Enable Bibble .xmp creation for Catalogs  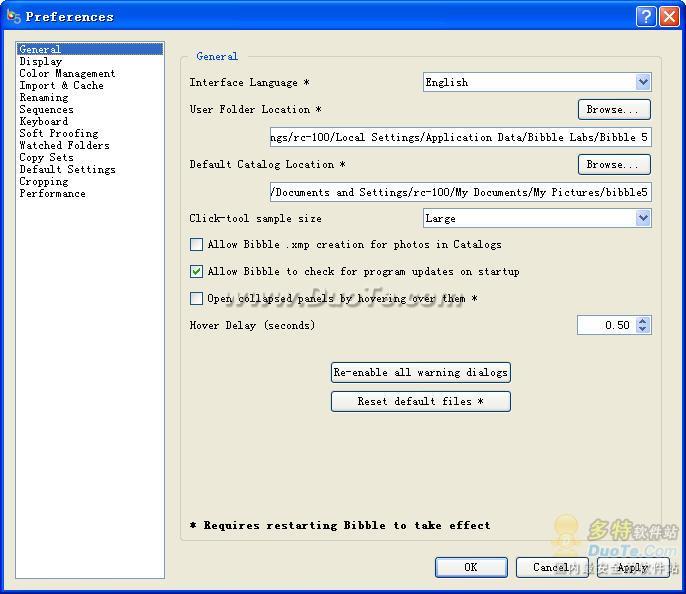click(x=196, y=244)
